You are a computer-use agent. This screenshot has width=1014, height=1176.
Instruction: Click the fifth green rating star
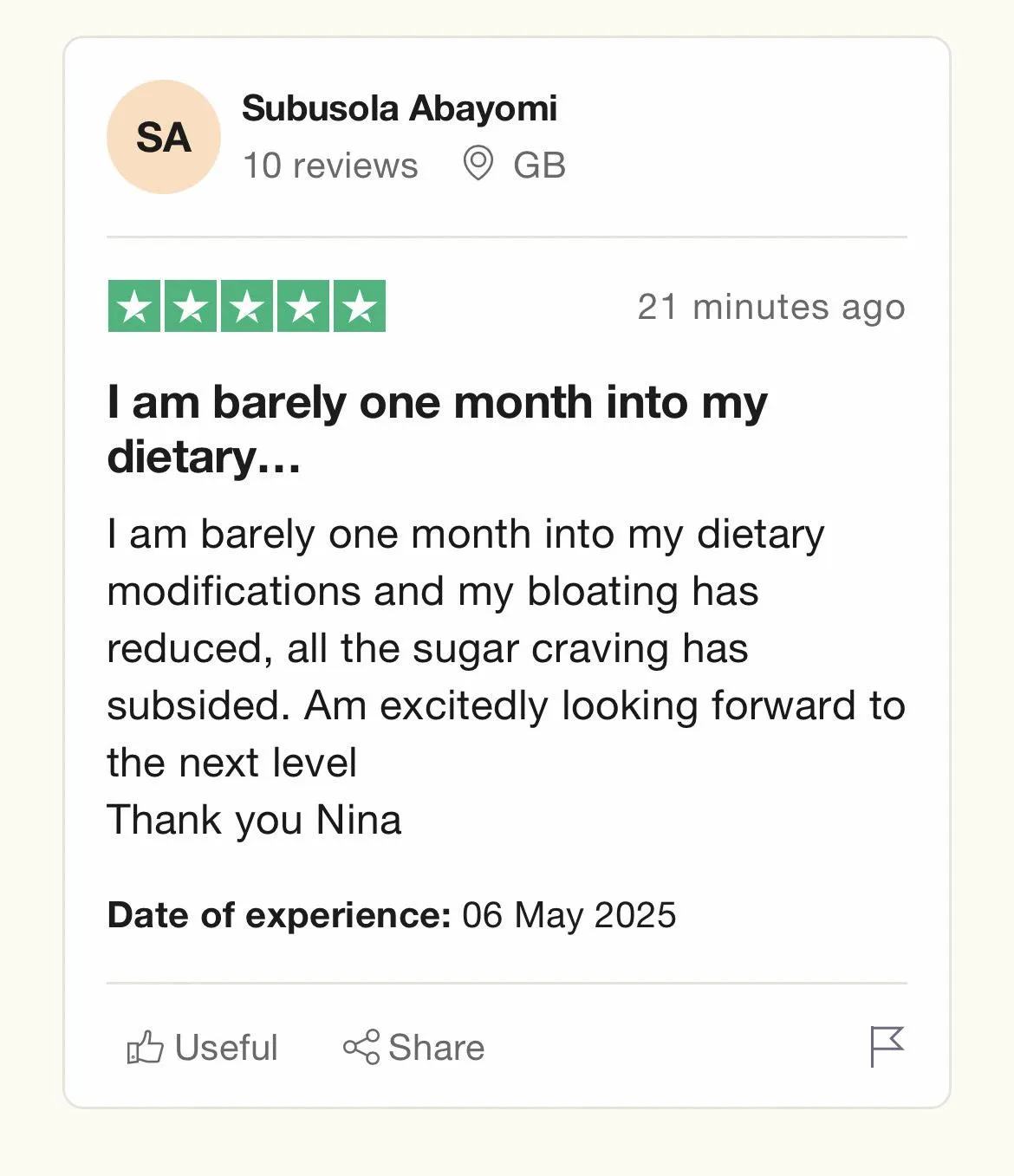click(x=360, y=306)
